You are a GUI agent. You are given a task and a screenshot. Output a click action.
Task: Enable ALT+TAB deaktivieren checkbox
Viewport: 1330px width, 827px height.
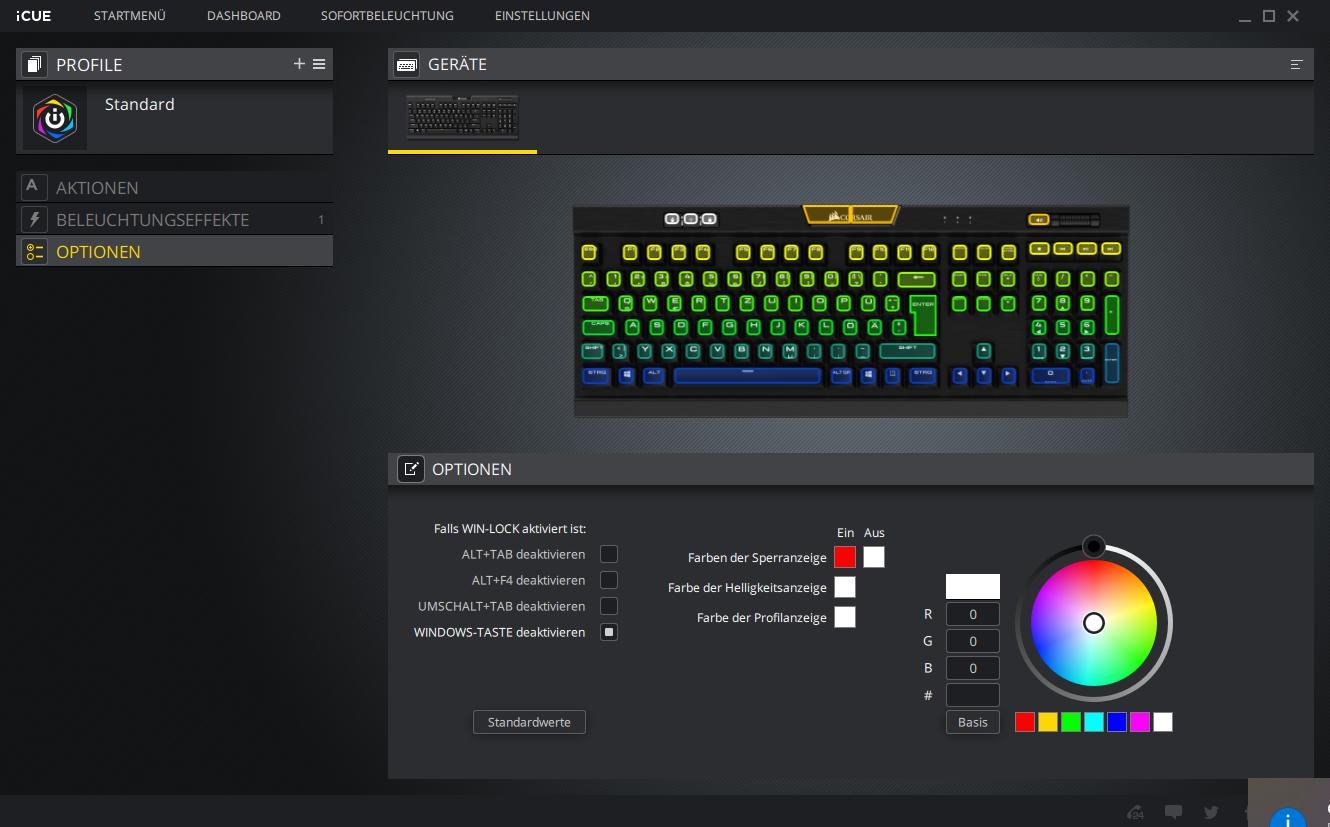coord(609,554)
